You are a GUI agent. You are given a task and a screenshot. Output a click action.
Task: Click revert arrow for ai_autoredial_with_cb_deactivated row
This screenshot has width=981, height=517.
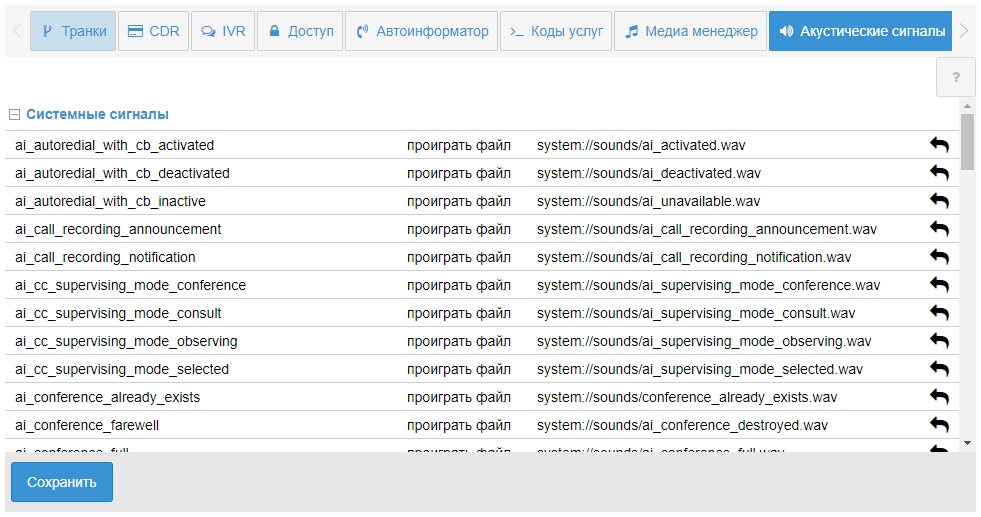click(x=939, y=173)
